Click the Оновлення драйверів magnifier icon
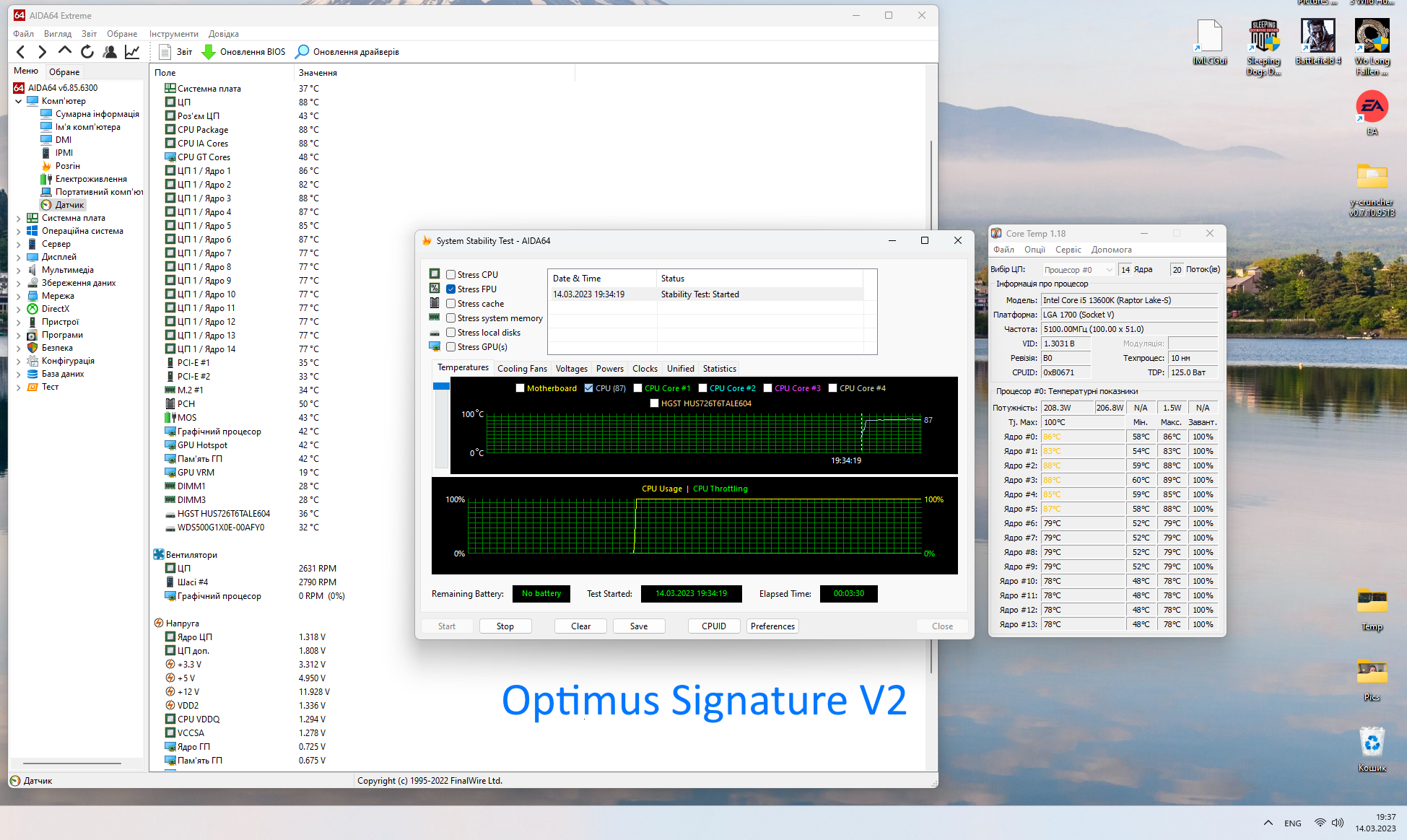1407x840 pixels. point(302,51)
